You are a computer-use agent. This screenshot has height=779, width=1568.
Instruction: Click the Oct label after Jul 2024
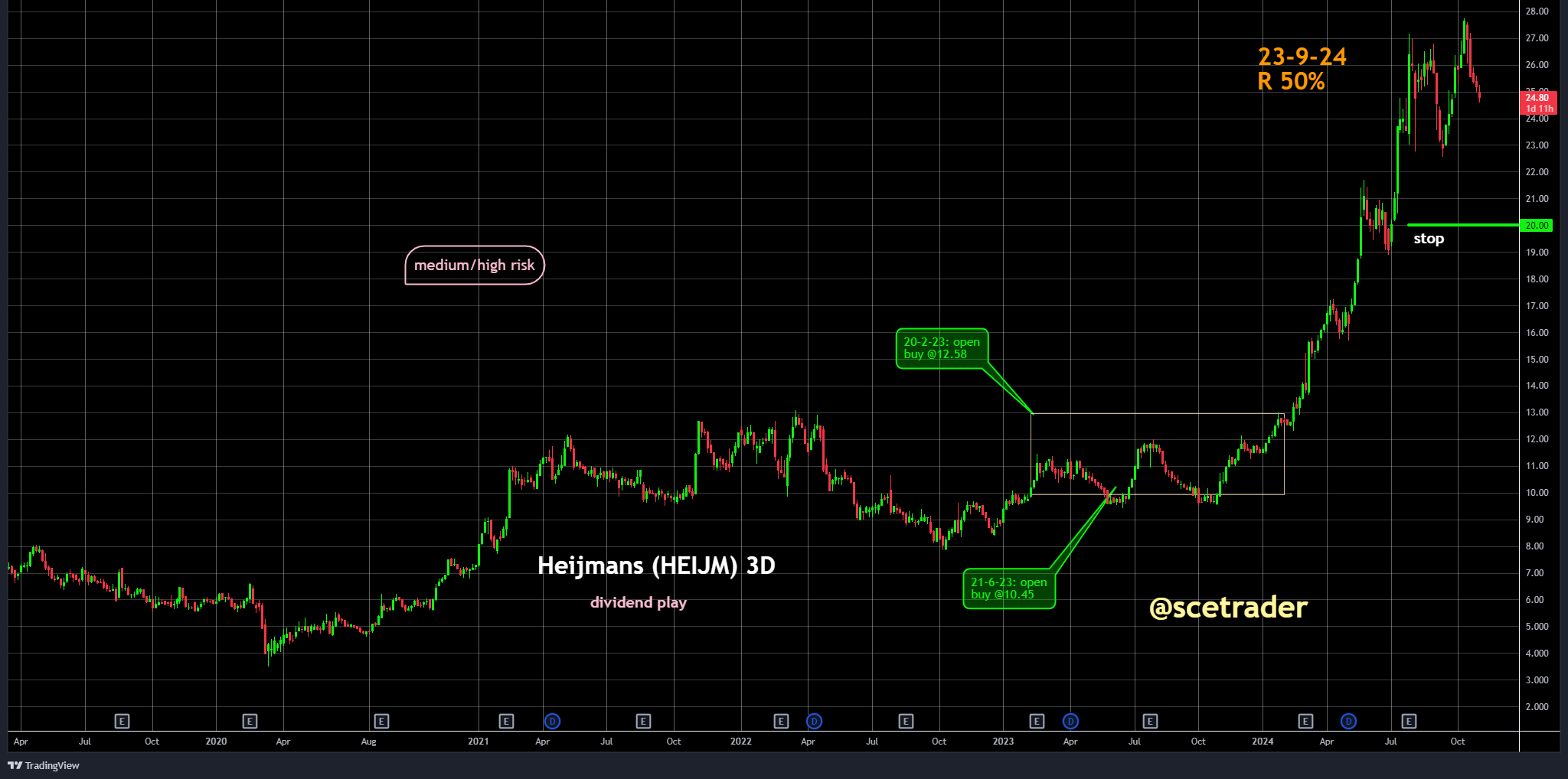coord(1458,742)
